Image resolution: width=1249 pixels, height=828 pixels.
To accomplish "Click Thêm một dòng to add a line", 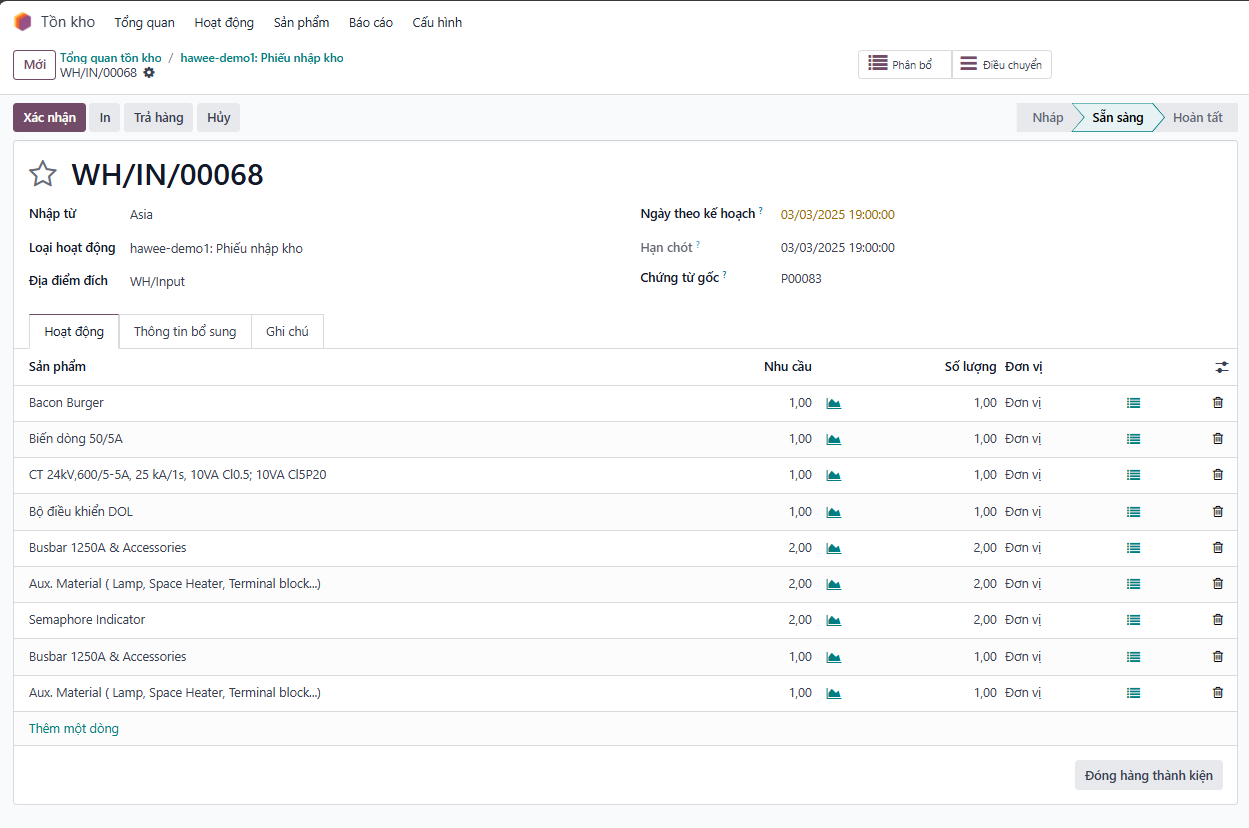I will pyautogui.click(x=74, y=729).
